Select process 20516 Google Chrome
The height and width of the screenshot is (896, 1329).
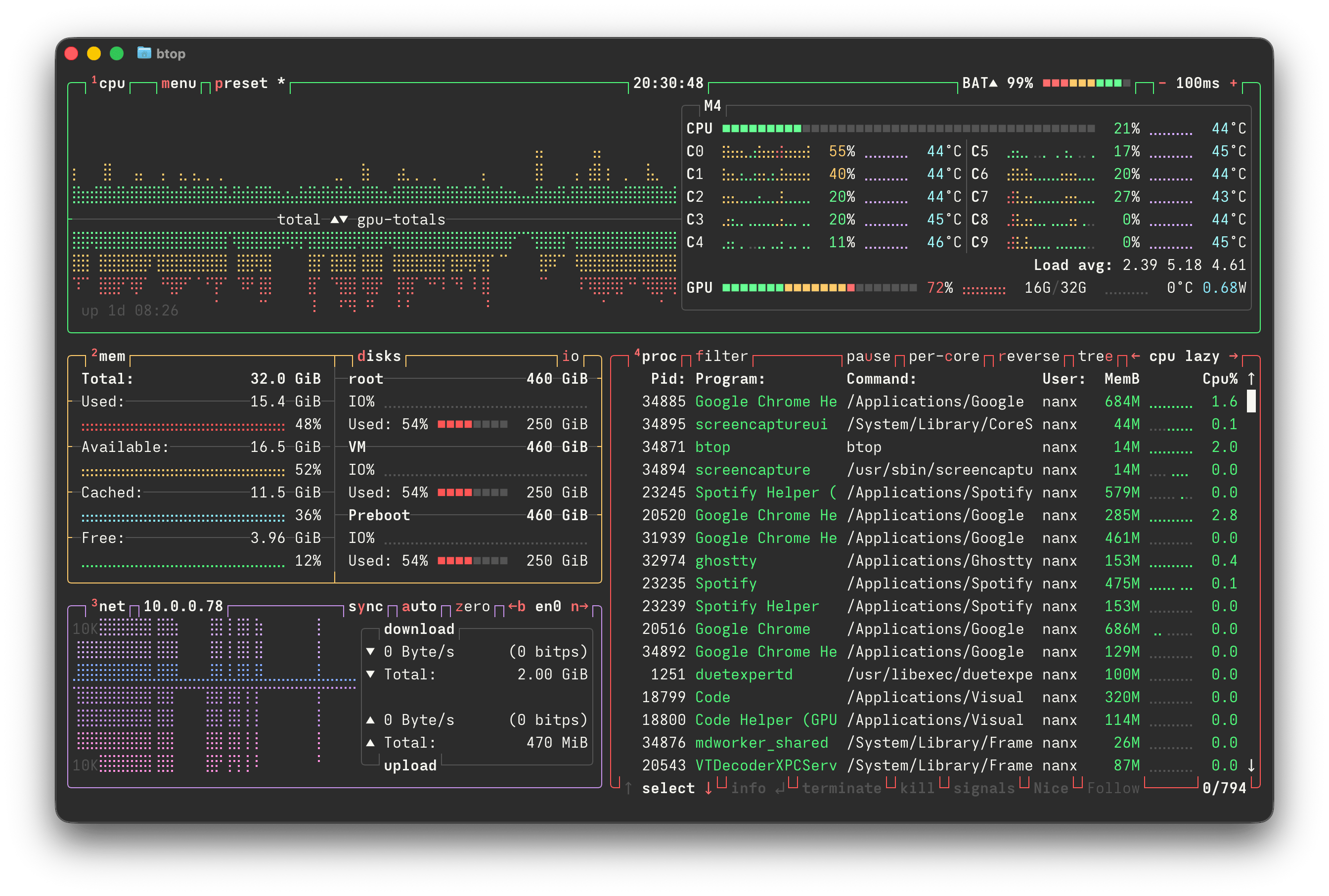pos(939,629)
